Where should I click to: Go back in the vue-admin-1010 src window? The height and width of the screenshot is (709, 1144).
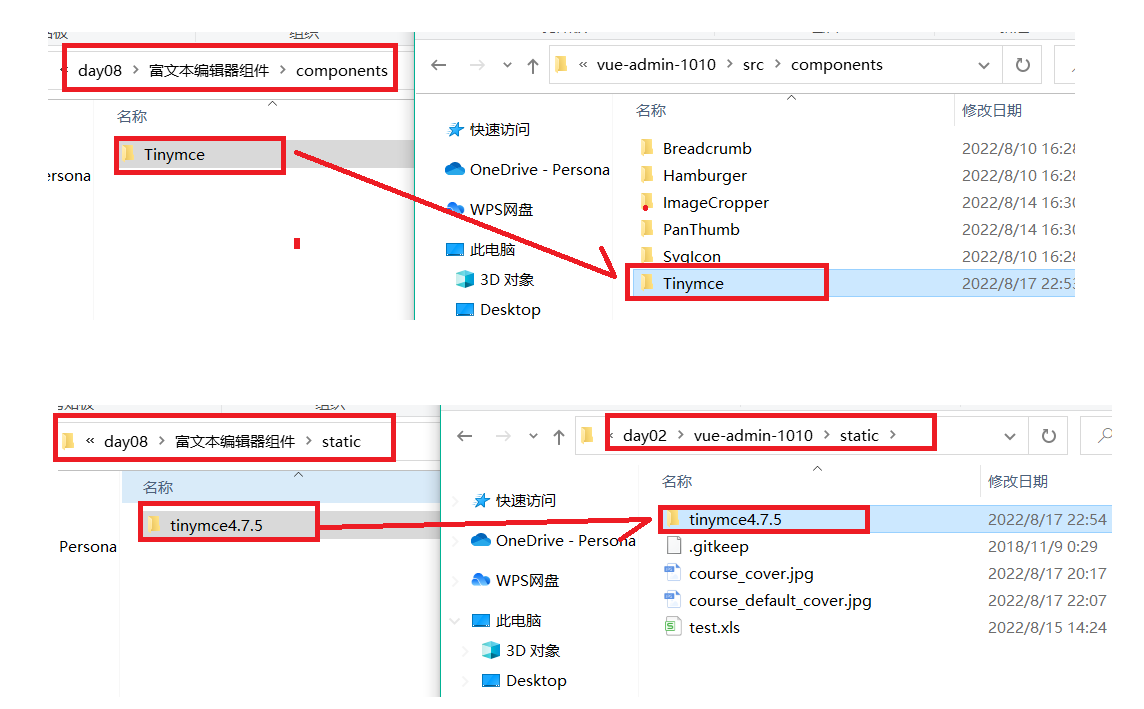click(438, 65)
